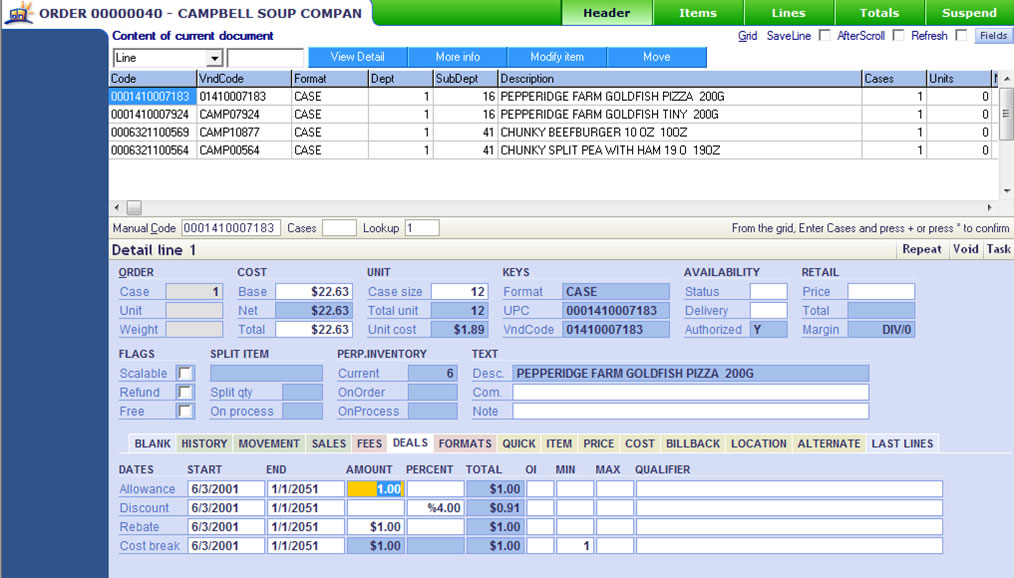
Task: Click the Note text field
Action: [x=691, y=411]
